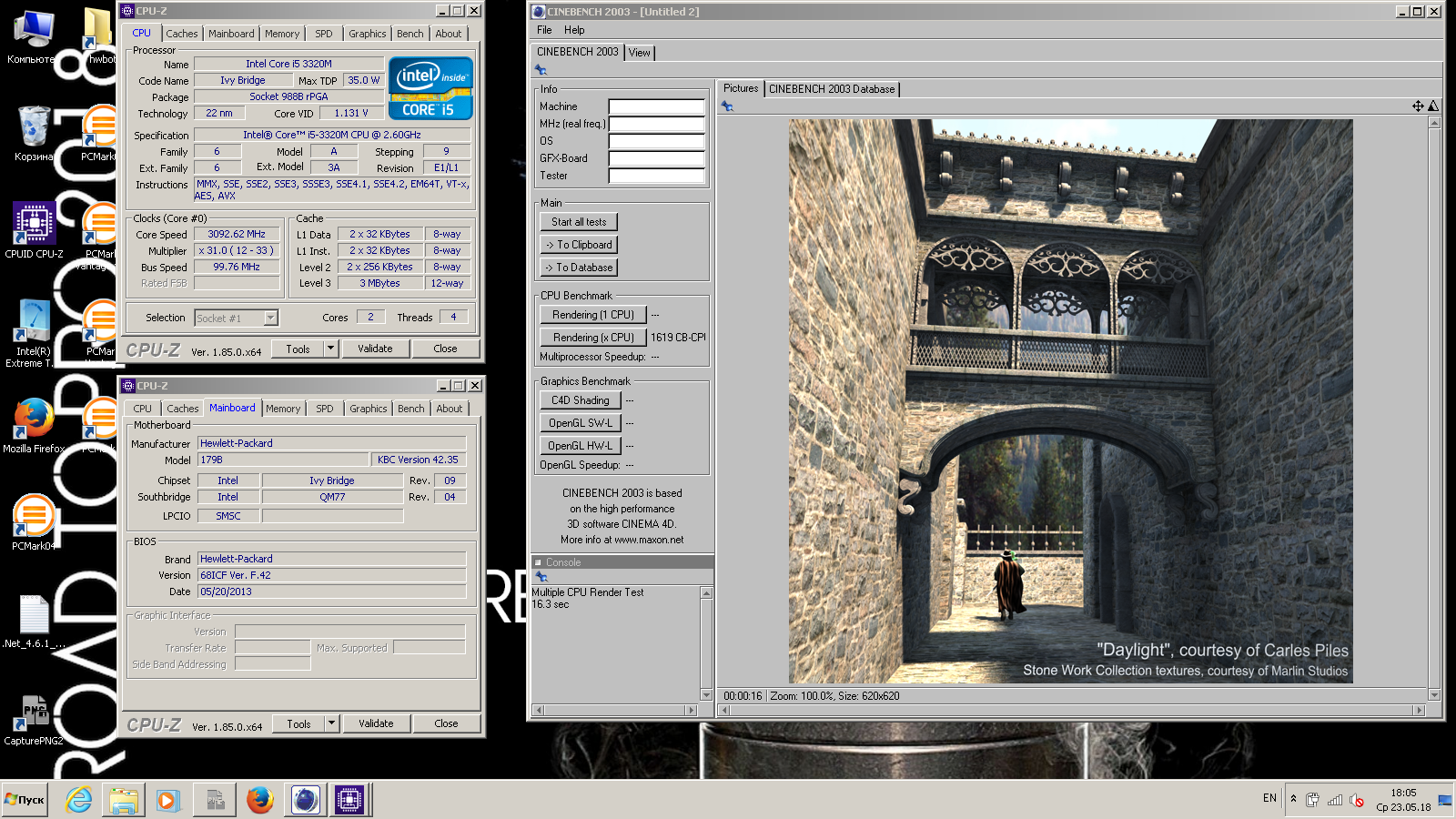This screenshot has height=819, width=1456.
Task: Click the EN language indicator
Action: pyautogui.click(x=1269, y=798)
